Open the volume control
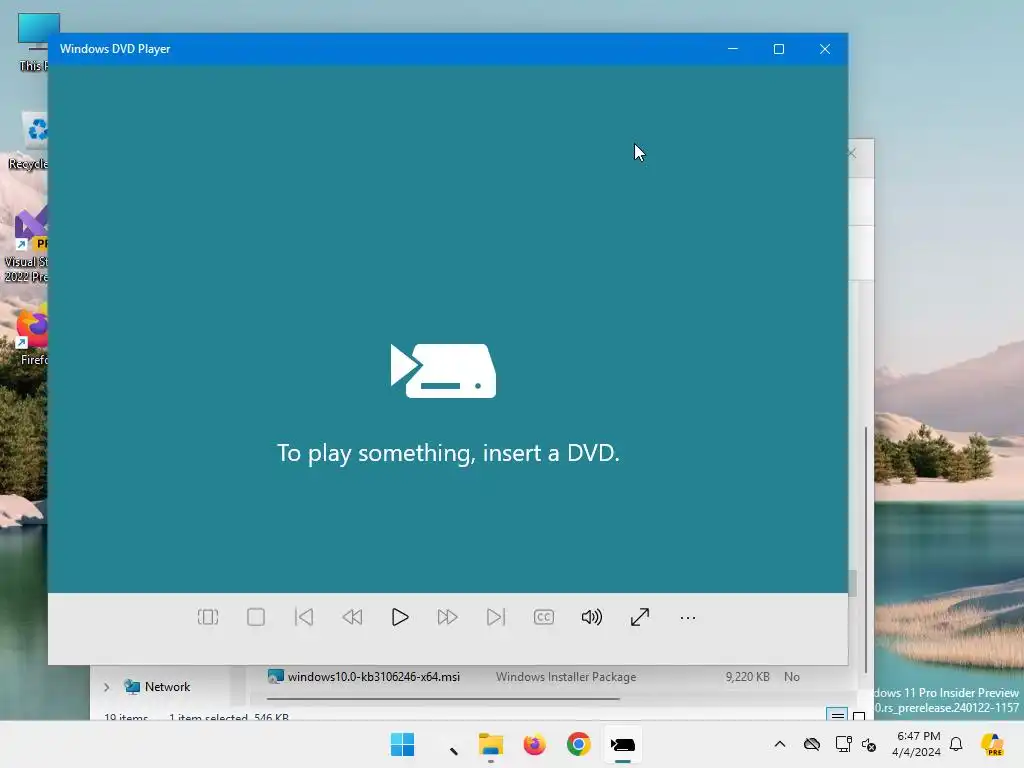This screenshot has width=1024, height=768. (592, 617)
